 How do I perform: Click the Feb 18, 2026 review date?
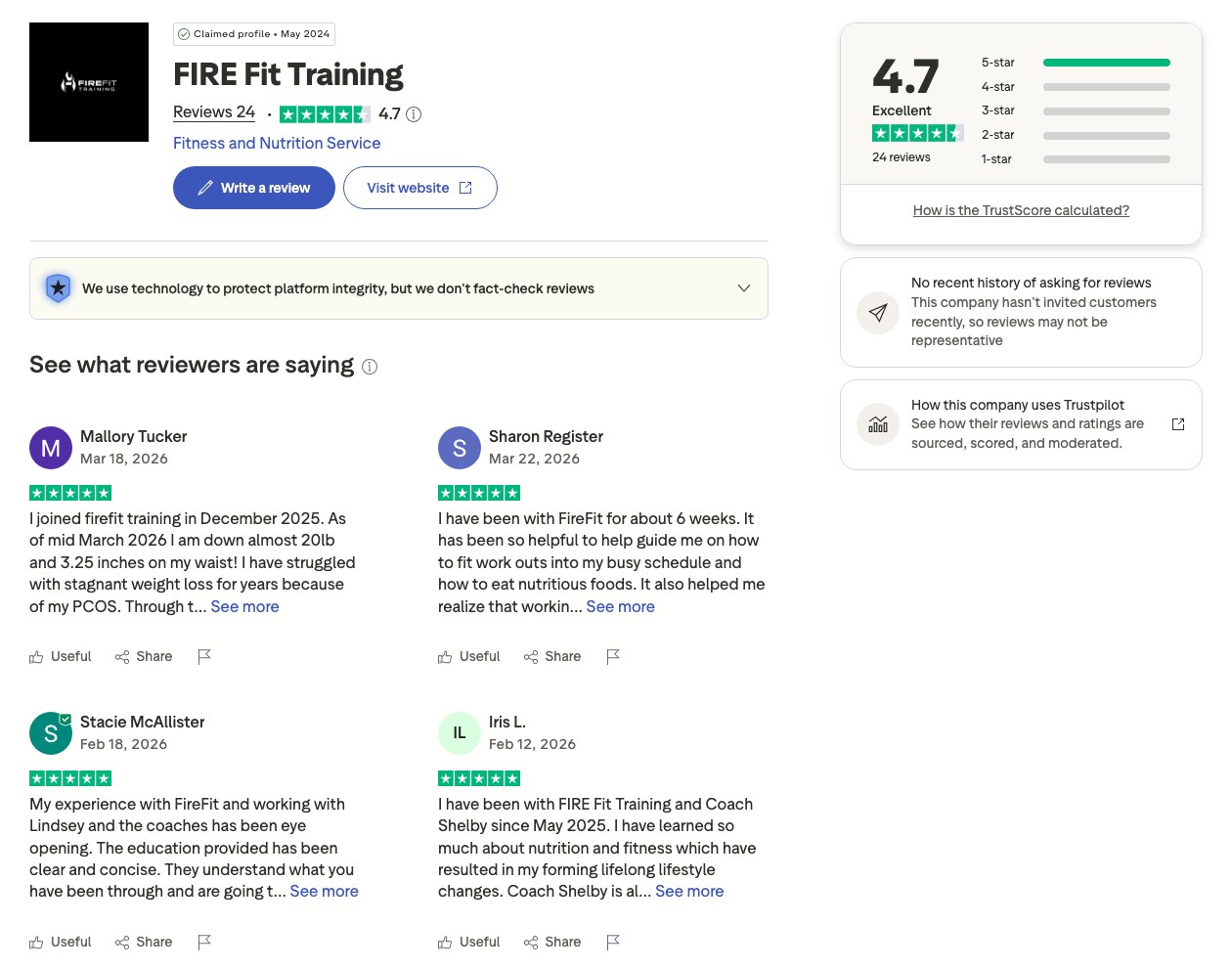(123, 744)
